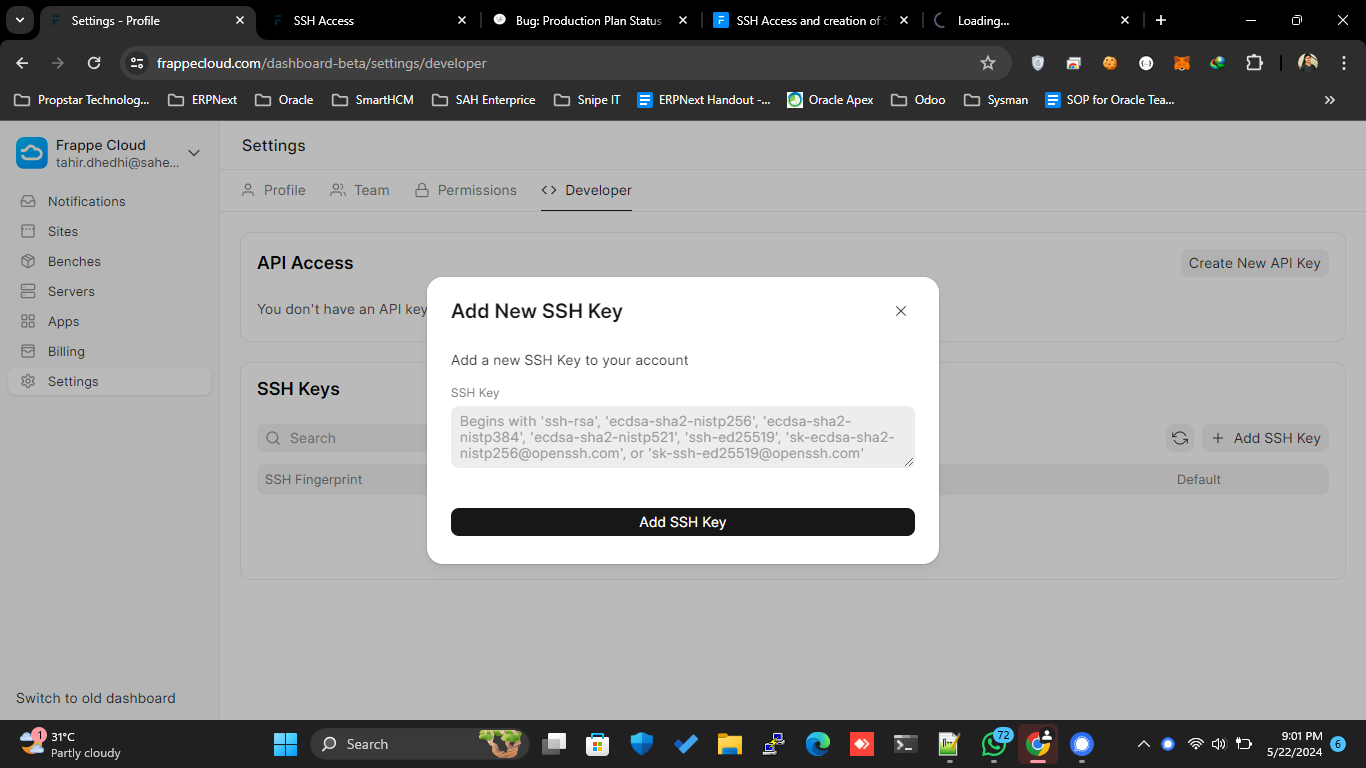Viewport: 1366px width, 768px height.
Task: View the Apps sidebar section
Action: 63,321
